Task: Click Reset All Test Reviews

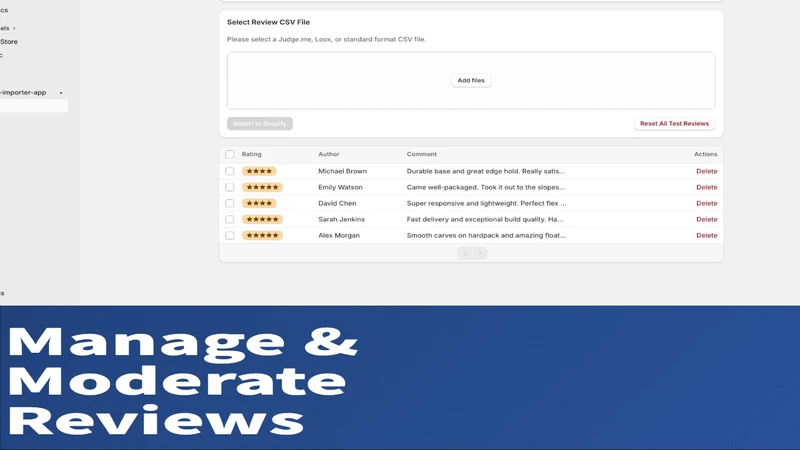Action: click(x=674, y=123)
